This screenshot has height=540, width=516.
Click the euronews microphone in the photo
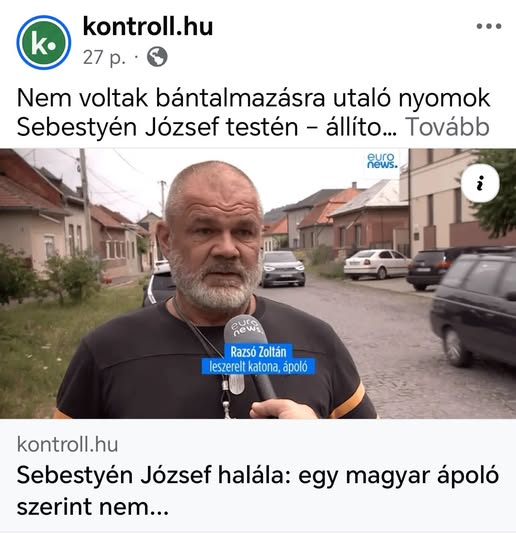[x=251, y=358]
